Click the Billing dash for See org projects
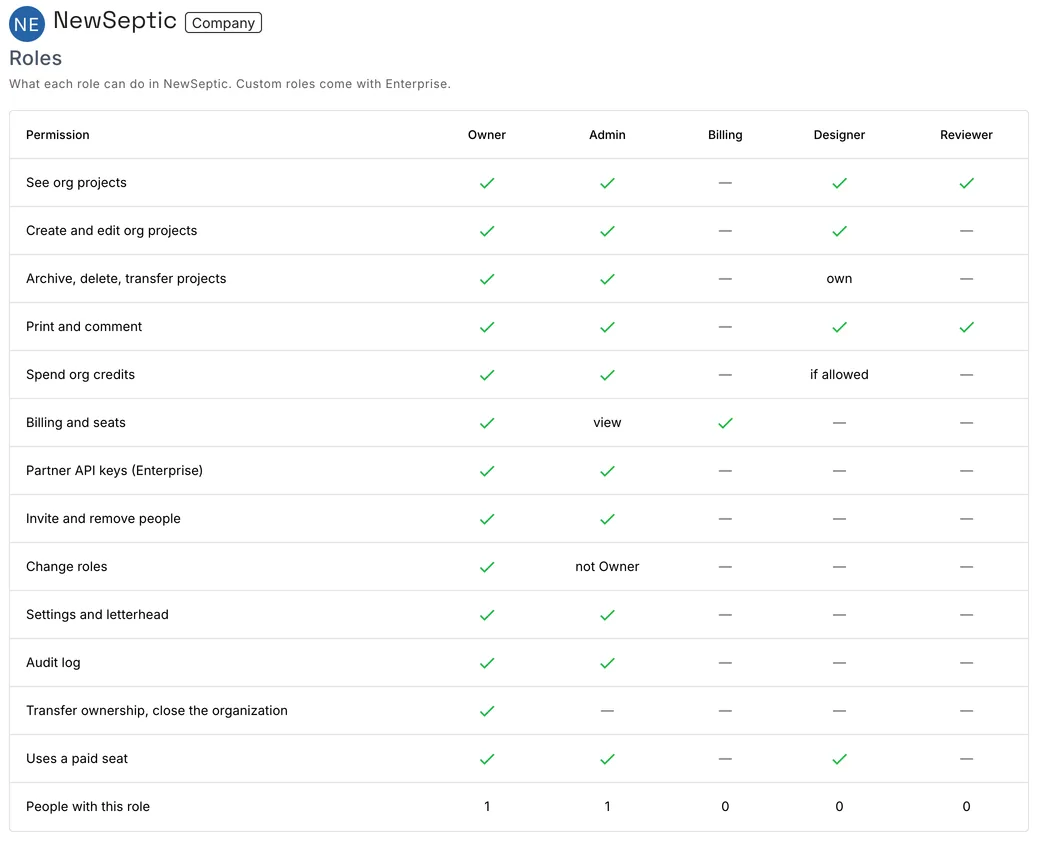This screenshot has width=1040, height=843. [x=725, y=183]
